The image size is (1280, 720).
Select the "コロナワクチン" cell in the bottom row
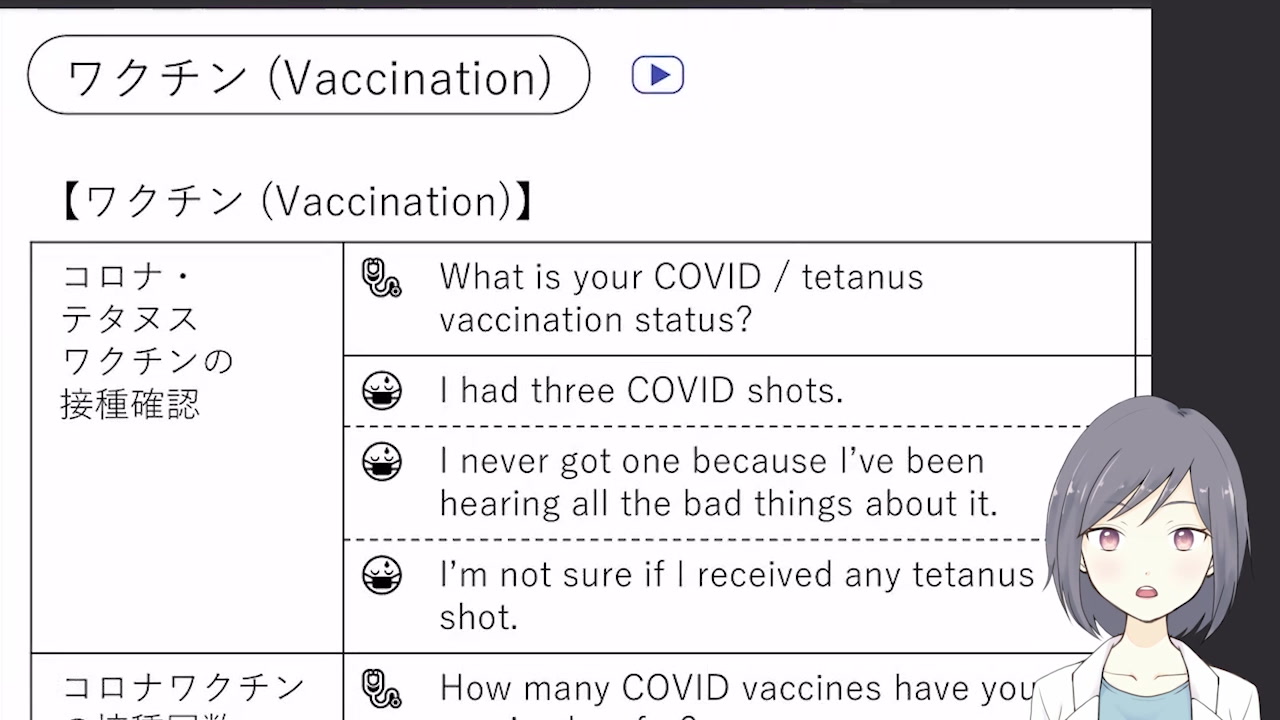coord(183,688)
